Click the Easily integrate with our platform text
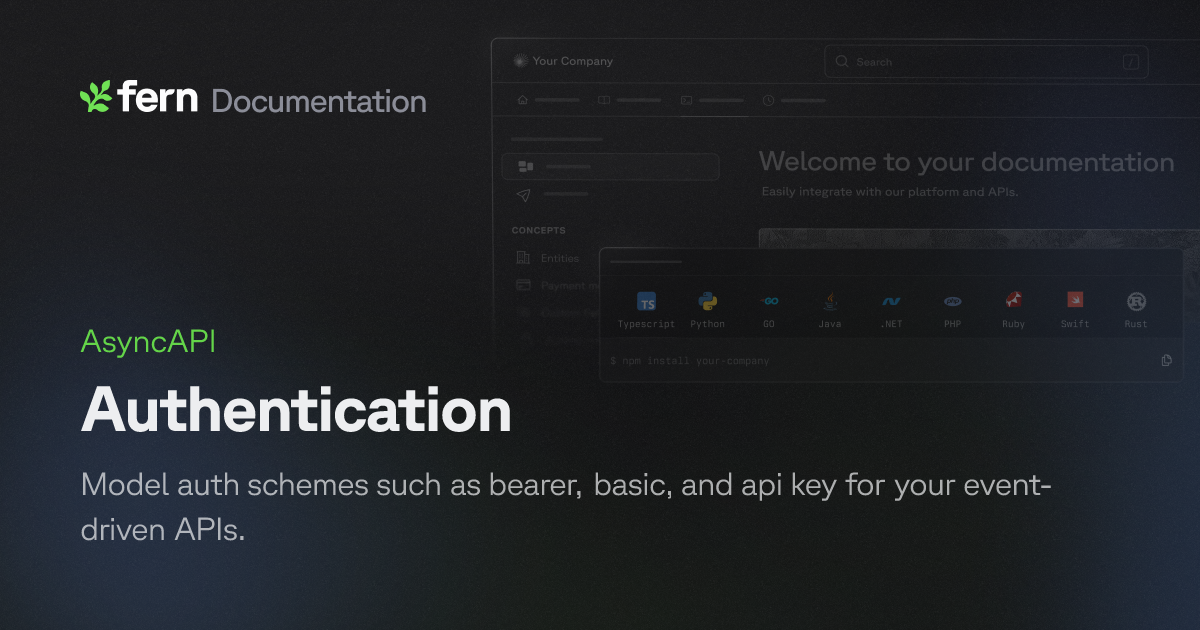 click(889, 191)
